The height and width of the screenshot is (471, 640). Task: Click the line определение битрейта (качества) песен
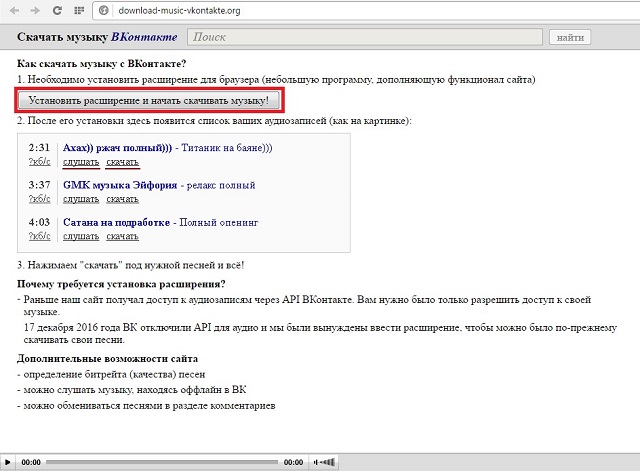point(114,374)
